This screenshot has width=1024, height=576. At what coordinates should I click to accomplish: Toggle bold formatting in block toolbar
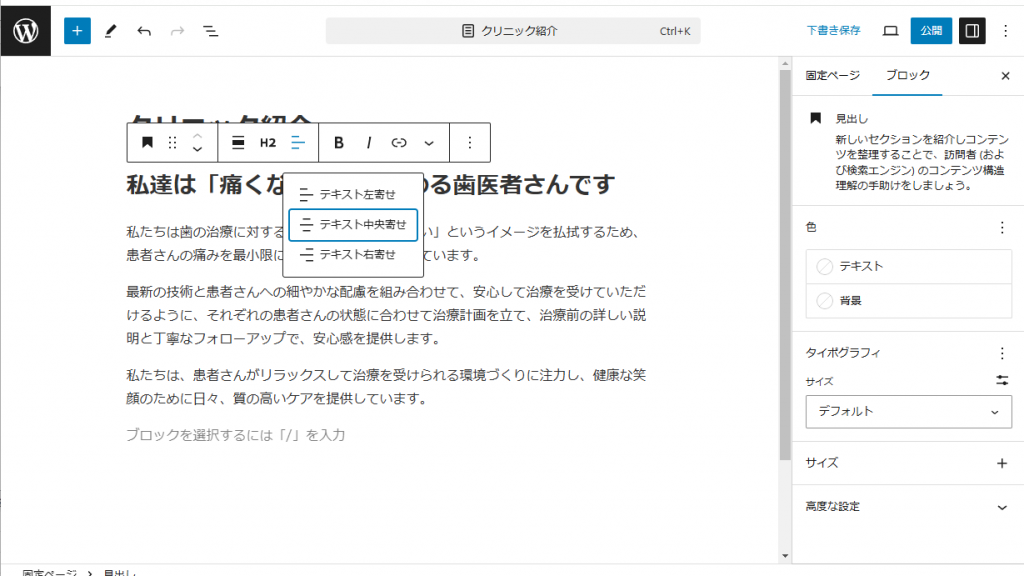click(x=339, y=143)
